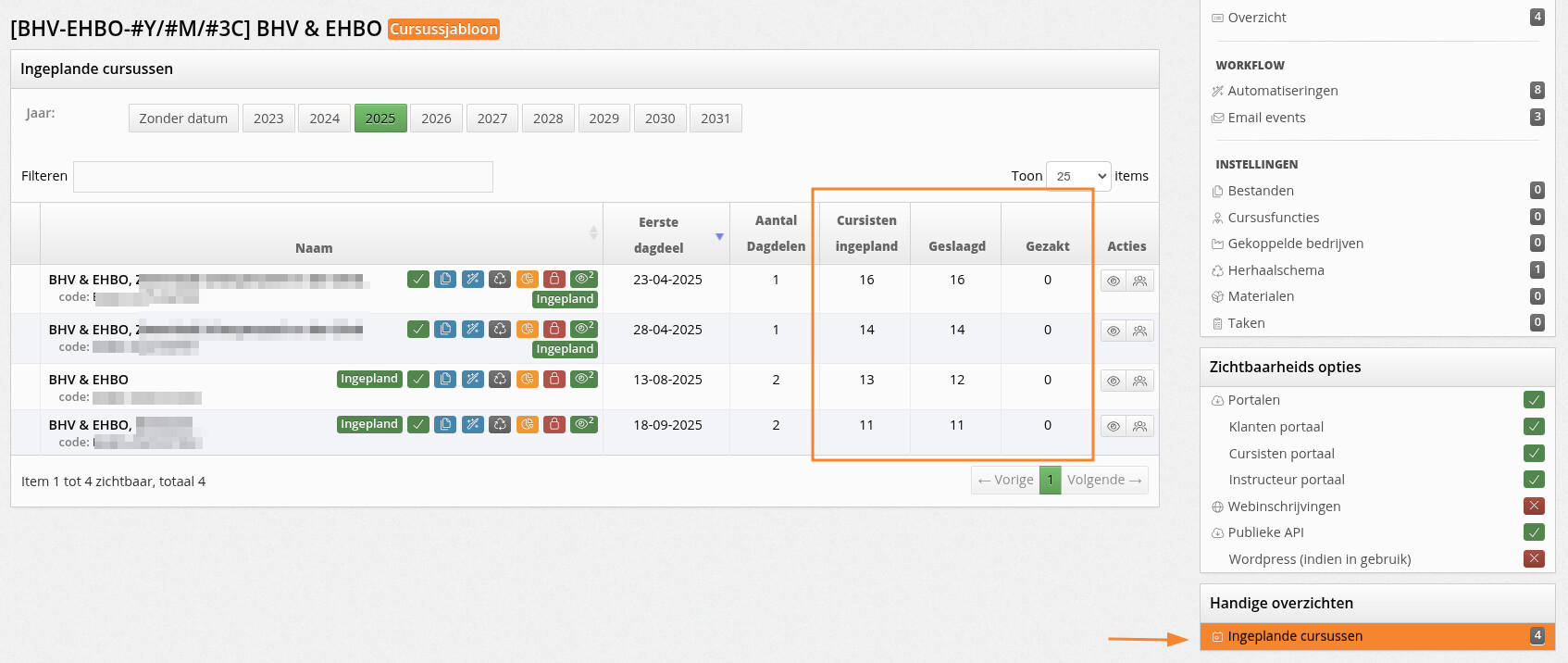Click the grey recycle icon for the 18-09-2025 course

coord(500,424)
